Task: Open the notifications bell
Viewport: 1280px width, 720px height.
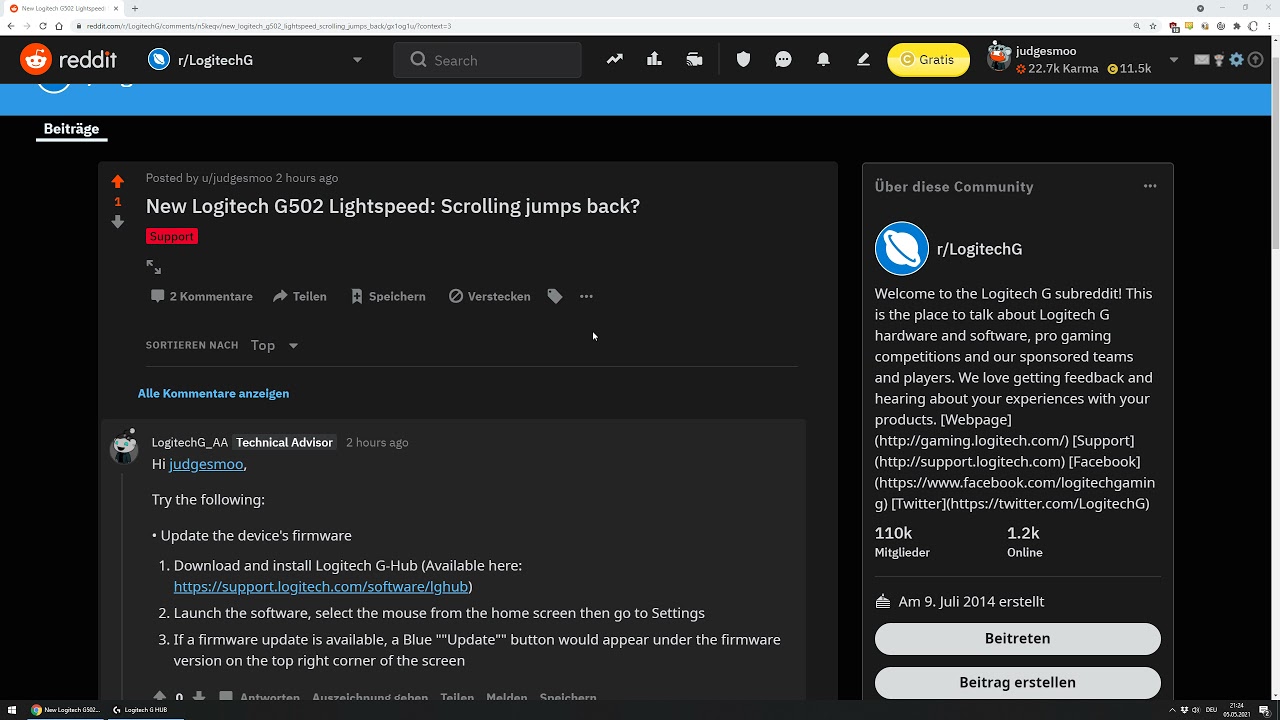Action: pyautogui.click(x=823, y=60)
